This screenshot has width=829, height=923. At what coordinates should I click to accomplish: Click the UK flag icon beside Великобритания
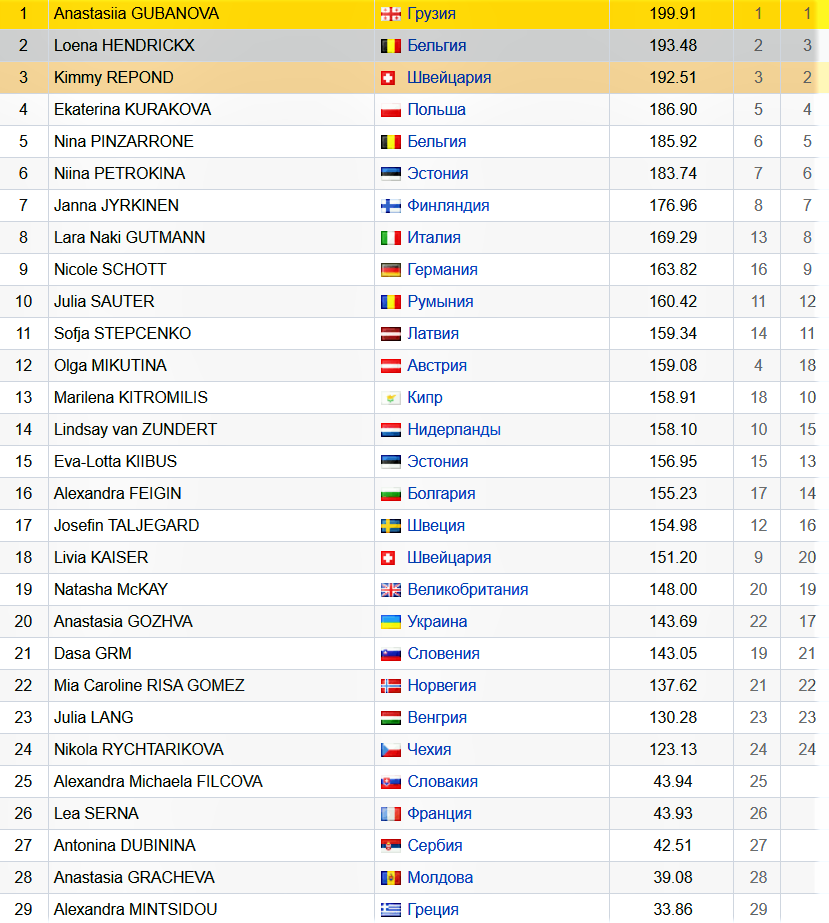pos(390,590)
